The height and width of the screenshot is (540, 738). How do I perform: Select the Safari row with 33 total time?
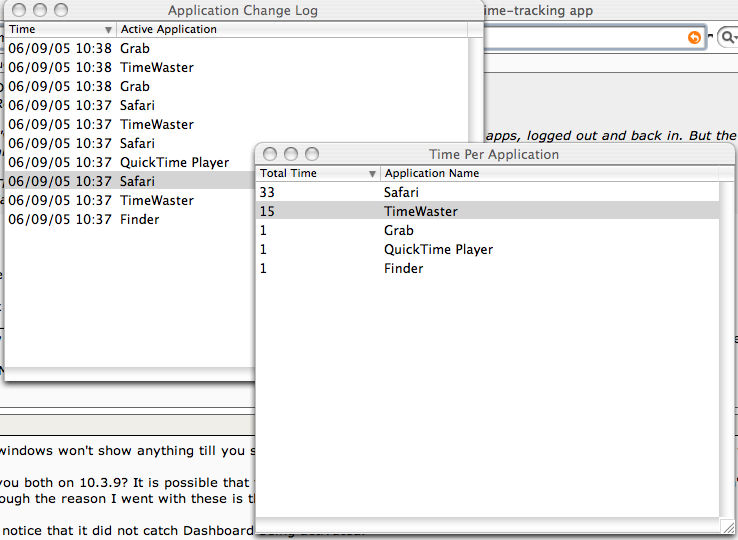pyautogui.click(x=488, y=192)
